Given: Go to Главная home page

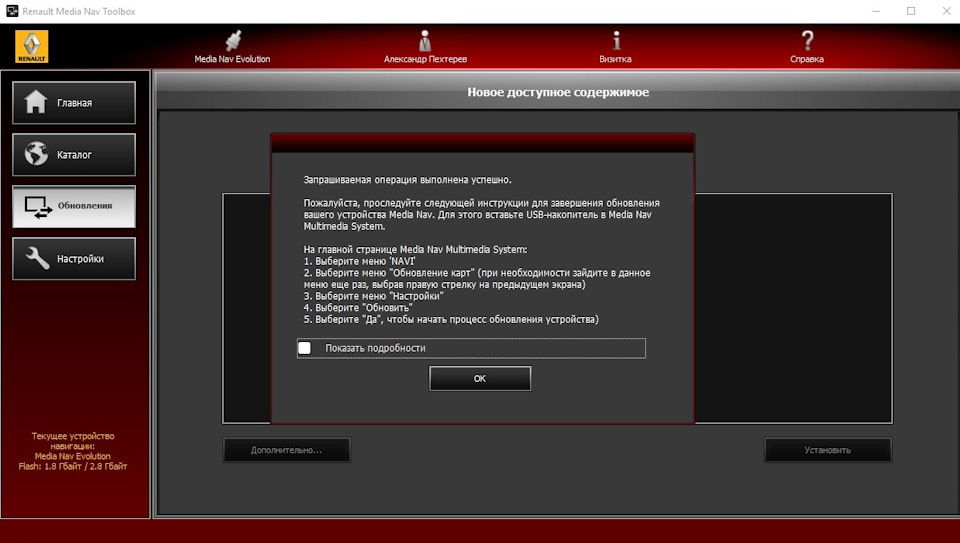Looking at the screenshot, I should (x=74, y=103).
